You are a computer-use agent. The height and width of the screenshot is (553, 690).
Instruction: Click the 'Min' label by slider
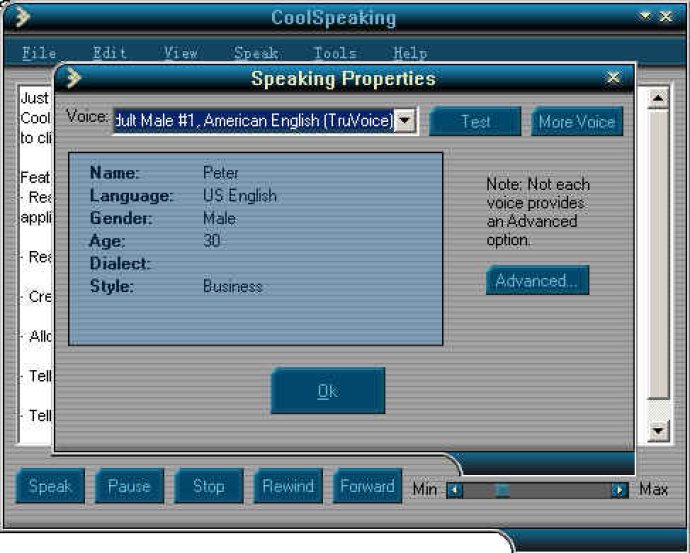[x=425, y=490]
